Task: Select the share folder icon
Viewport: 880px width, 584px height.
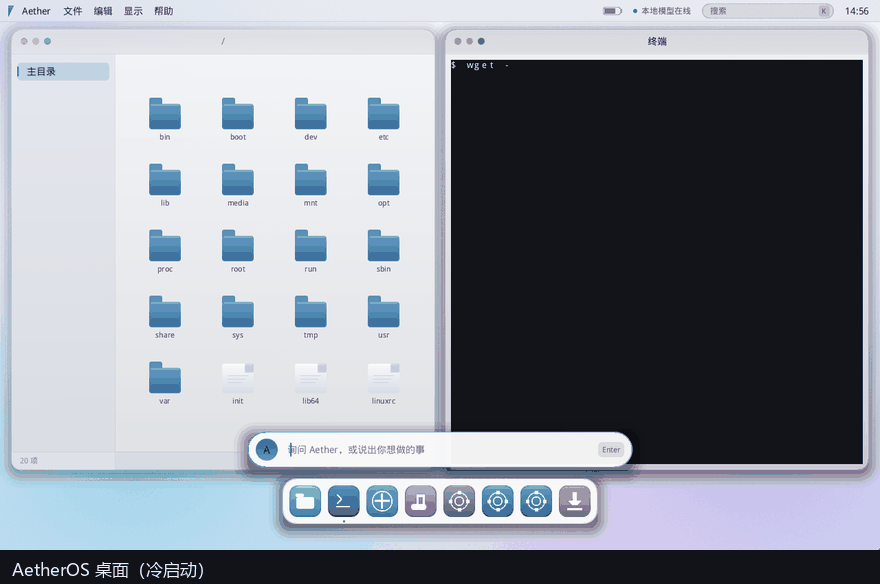Action: coord(164,312)
